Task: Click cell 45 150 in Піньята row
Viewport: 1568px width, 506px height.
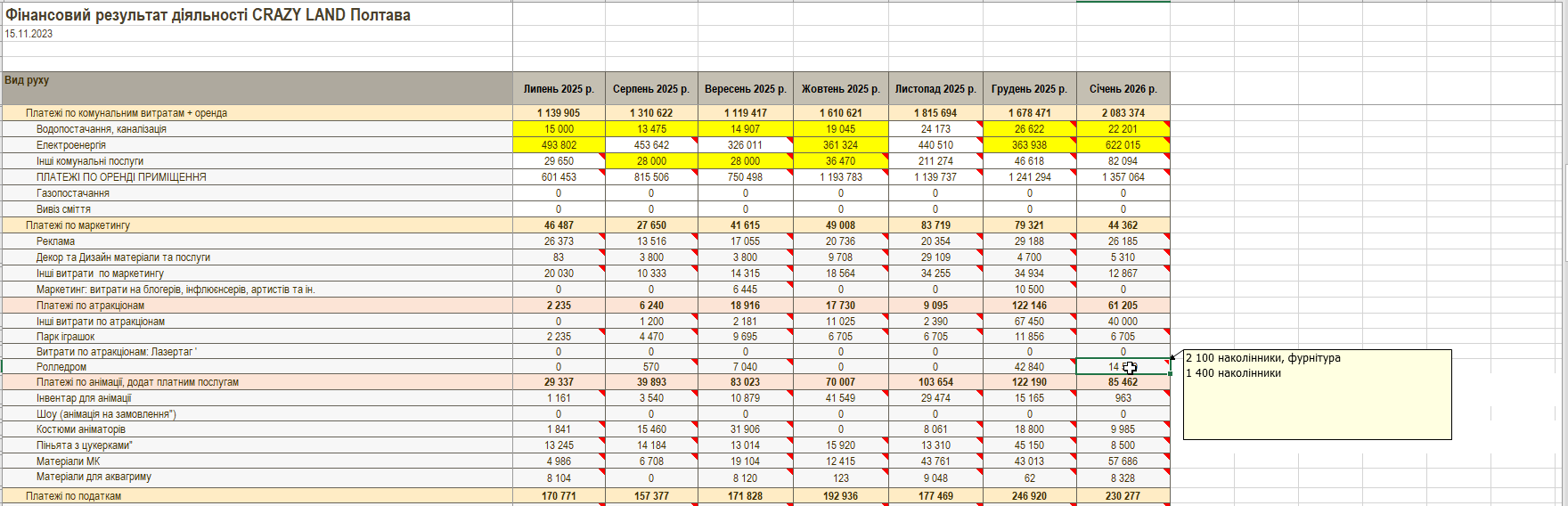Action: [1030, 445]
